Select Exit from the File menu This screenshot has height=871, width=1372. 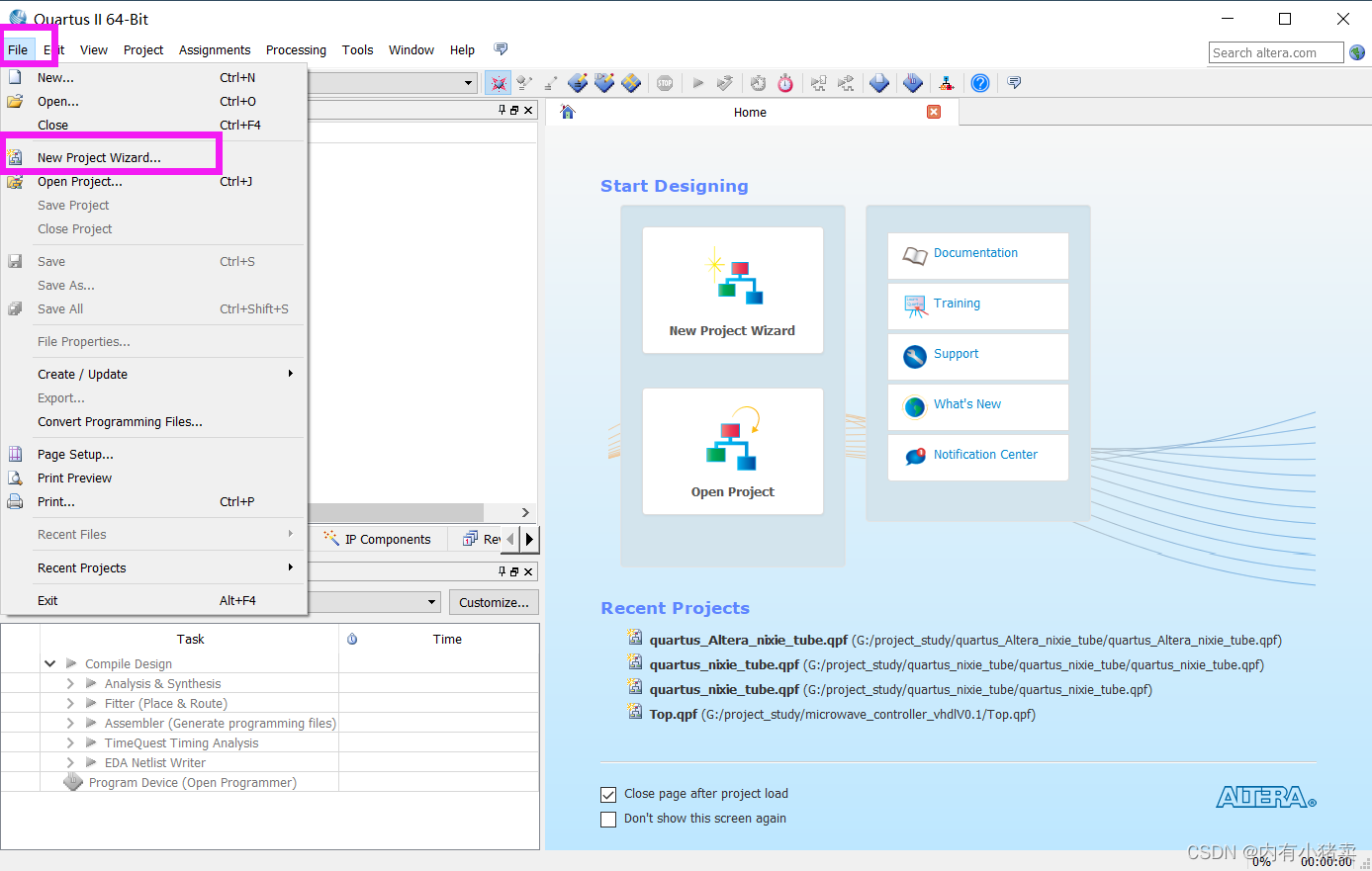[x=154, y=600]
